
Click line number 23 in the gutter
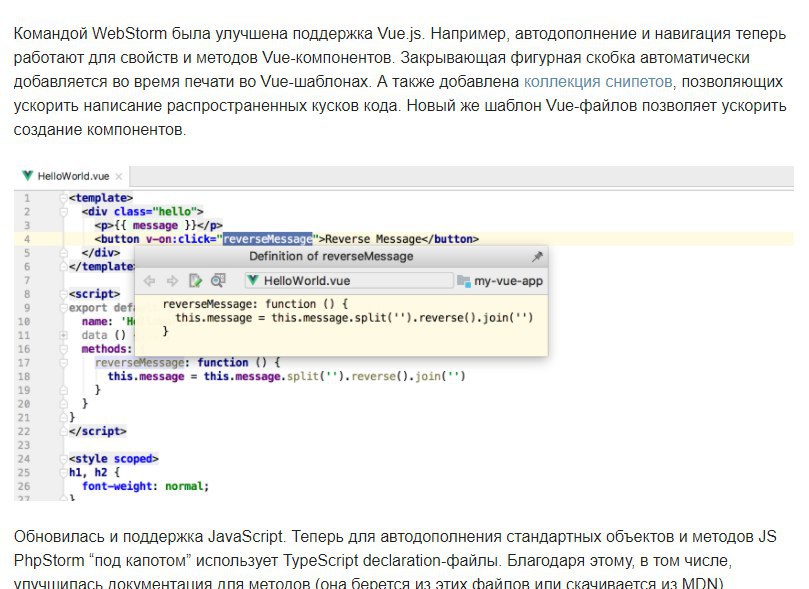tap(24, 445)
